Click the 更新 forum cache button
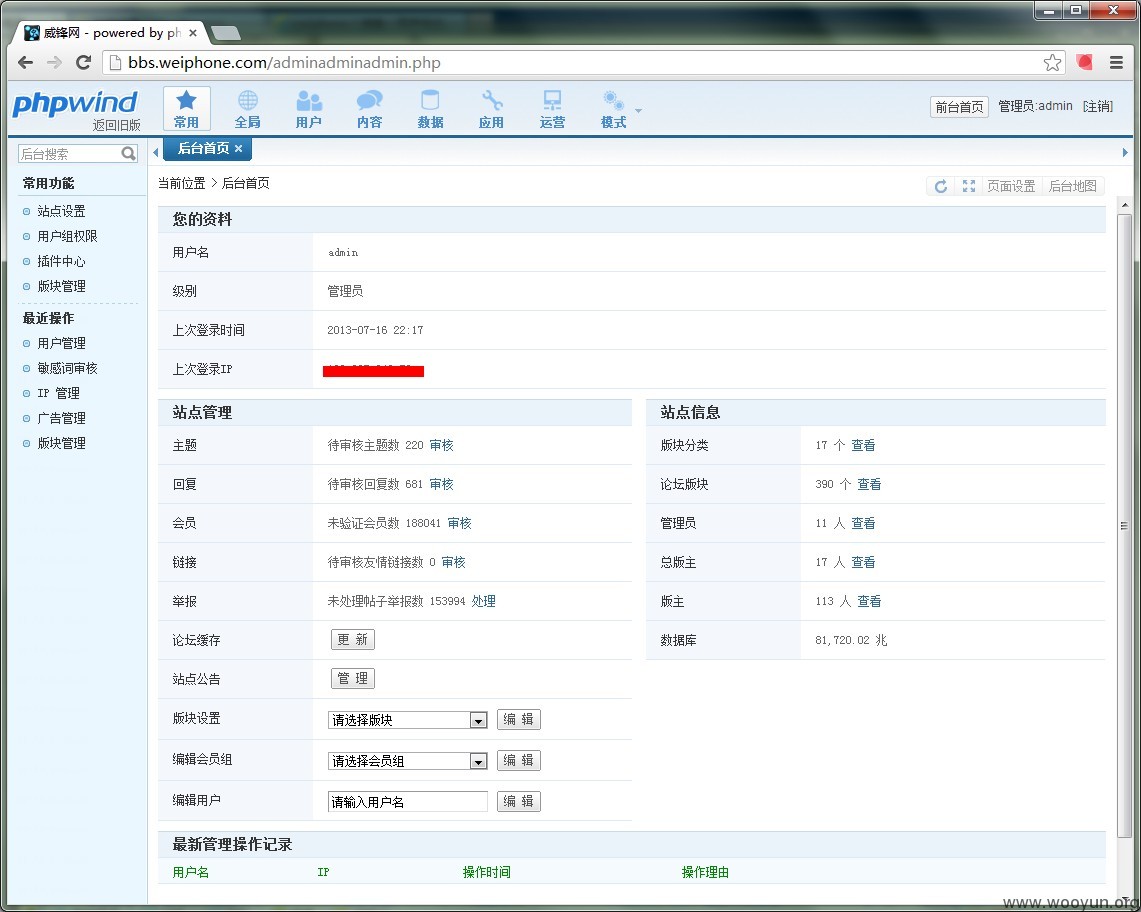This screenshot has height=912, width=1141. coord(353,640)
